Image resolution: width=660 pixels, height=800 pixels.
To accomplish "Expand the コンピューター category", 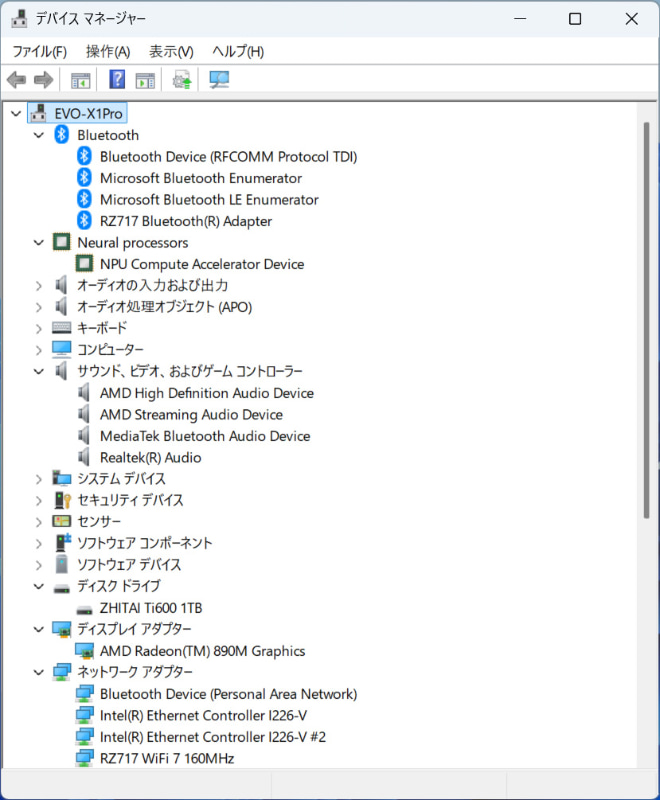I will pyautogui.click(x=39, y=350).
